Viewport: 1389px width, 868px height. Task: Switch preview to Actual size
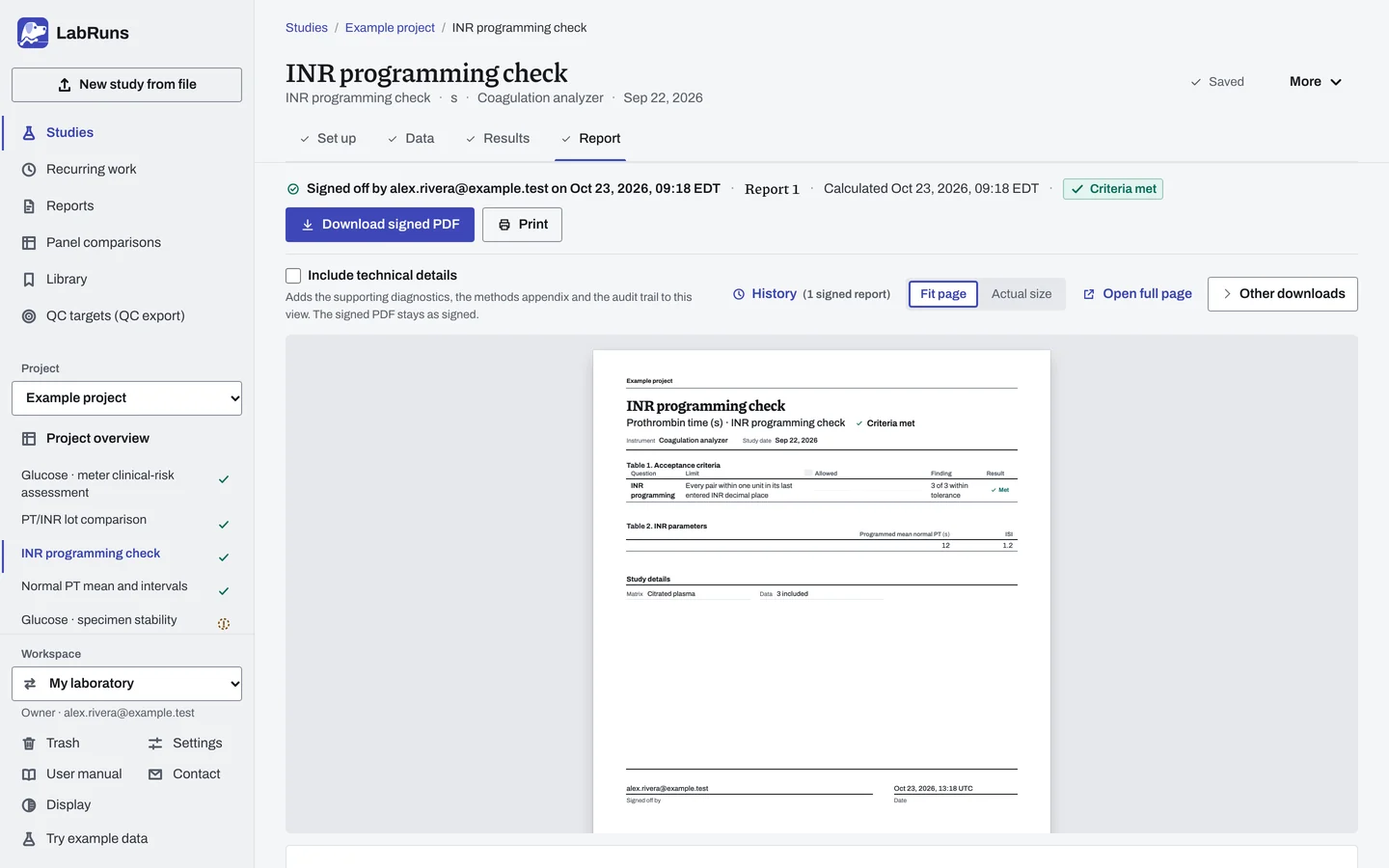click(1021, 294)
